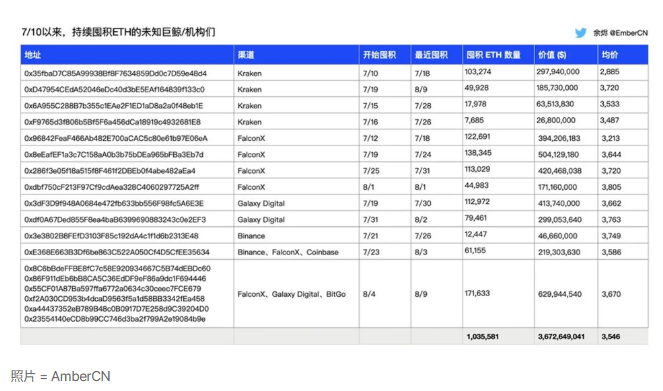This screenshot has width=663, height=391.
Task: Select address 0x35fbaD7C85A99938Bf8F7634859Dd0c7D59e48d4
Action: point(115,73)
